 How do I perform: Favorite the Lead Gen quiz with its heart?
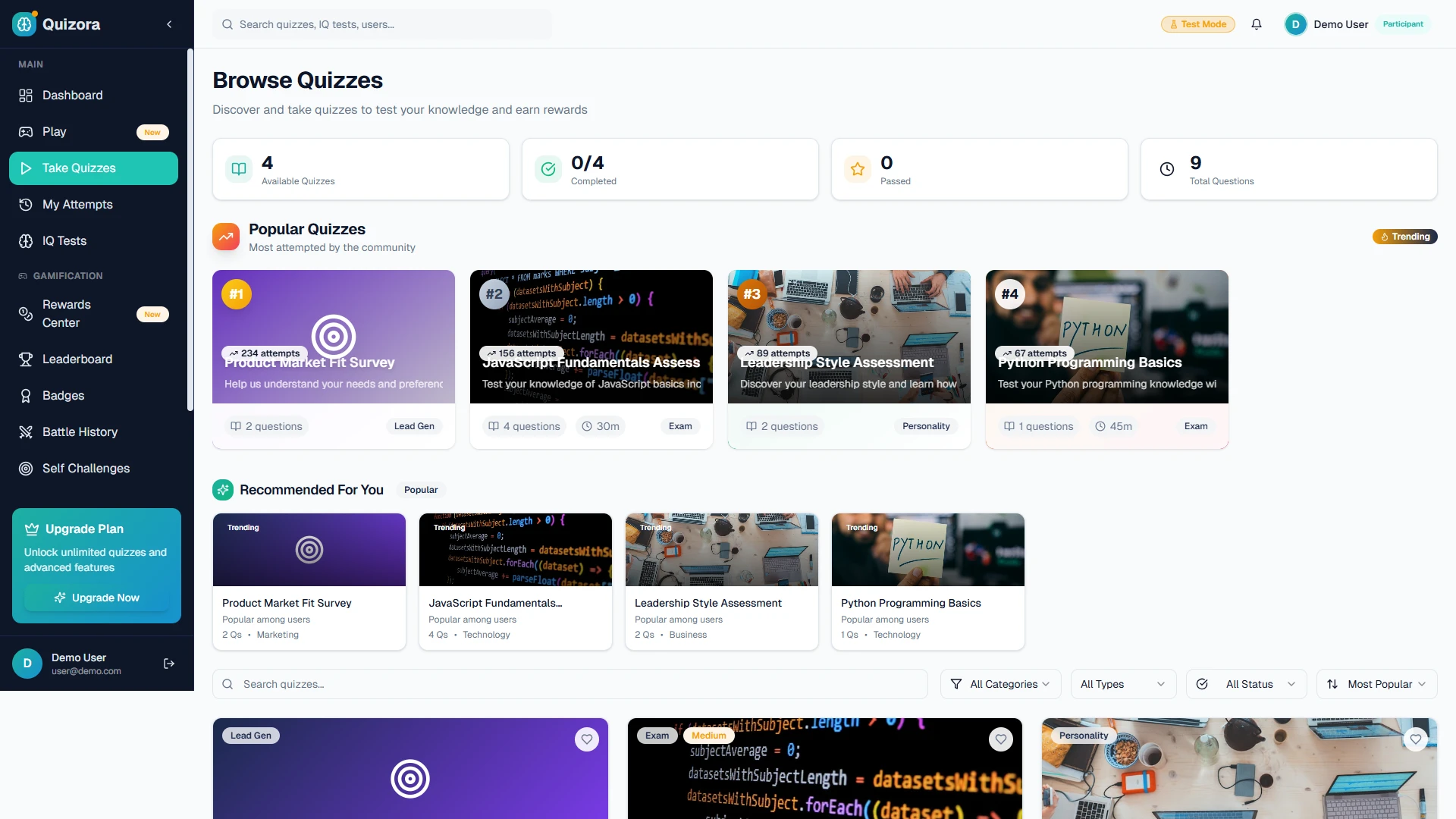coord(587,739)
